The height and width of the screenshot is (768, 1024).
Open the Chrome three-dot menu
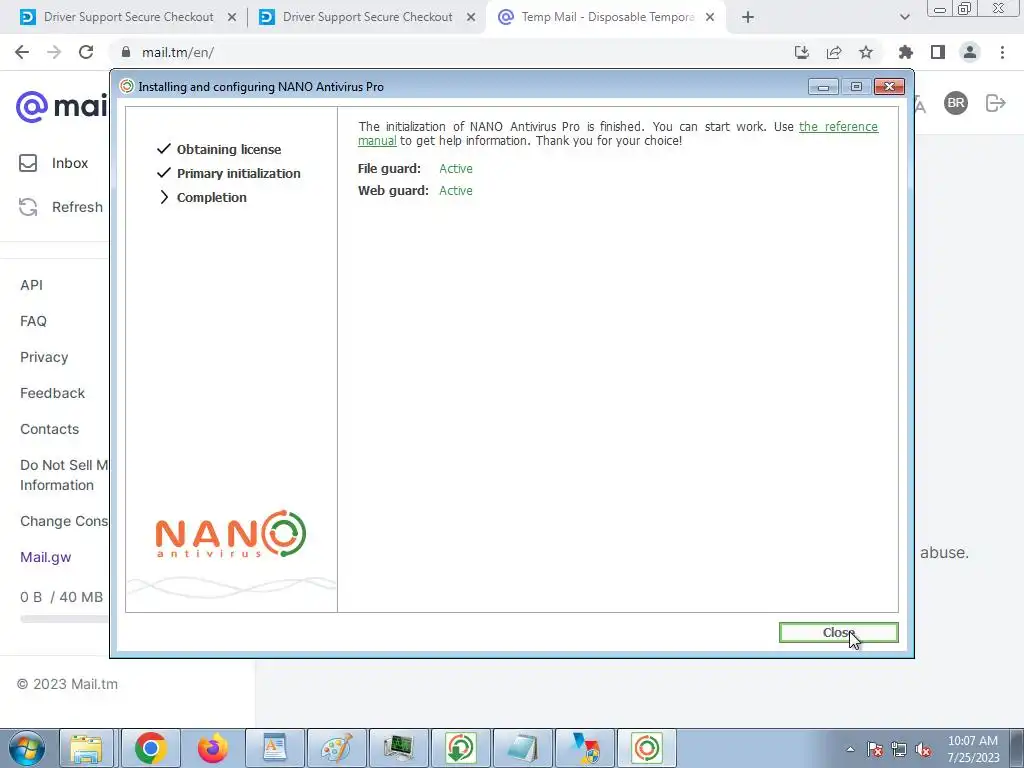click(x=1002, y=52)
